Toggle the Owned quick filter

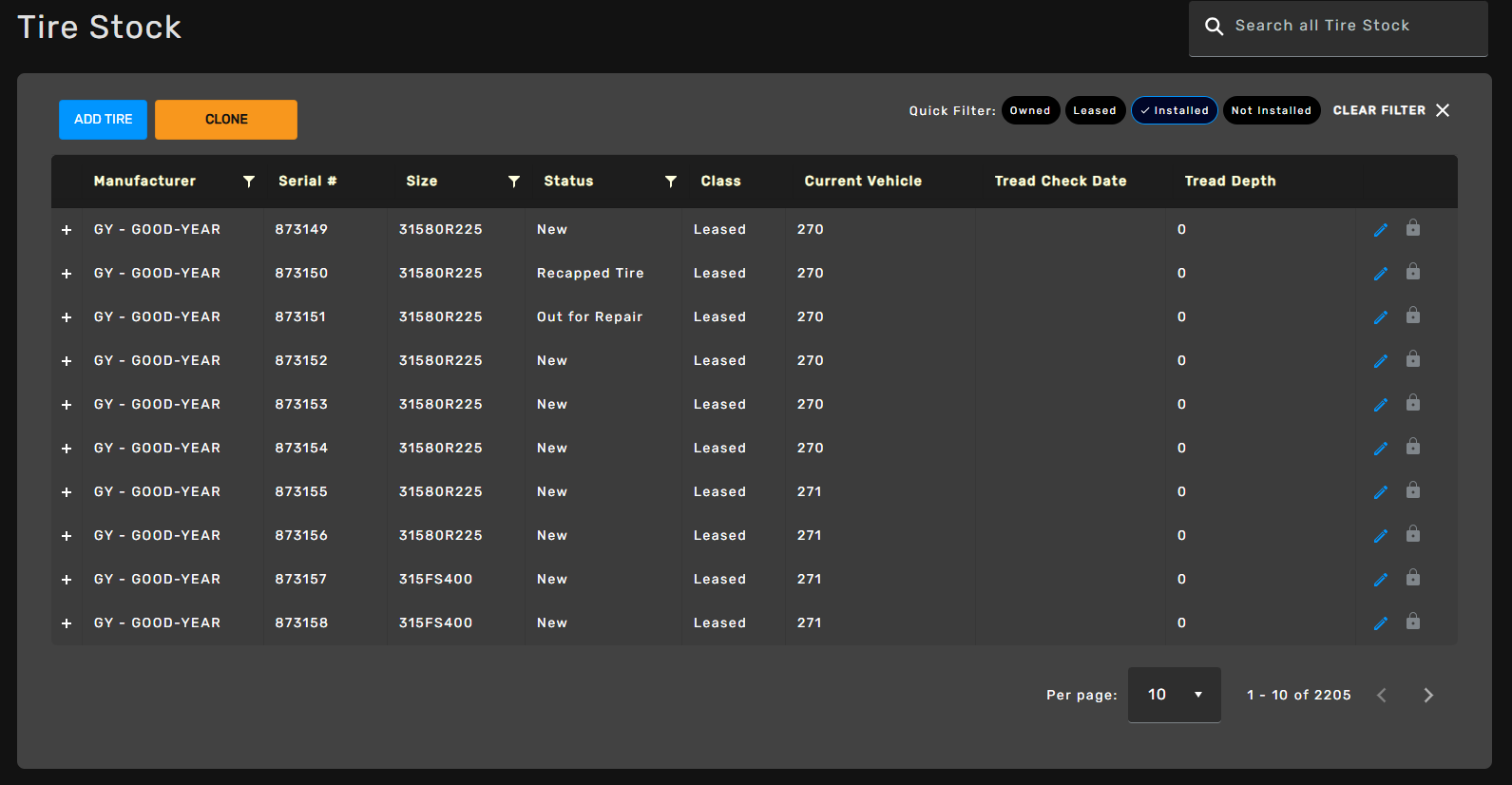pos(1029,111)
